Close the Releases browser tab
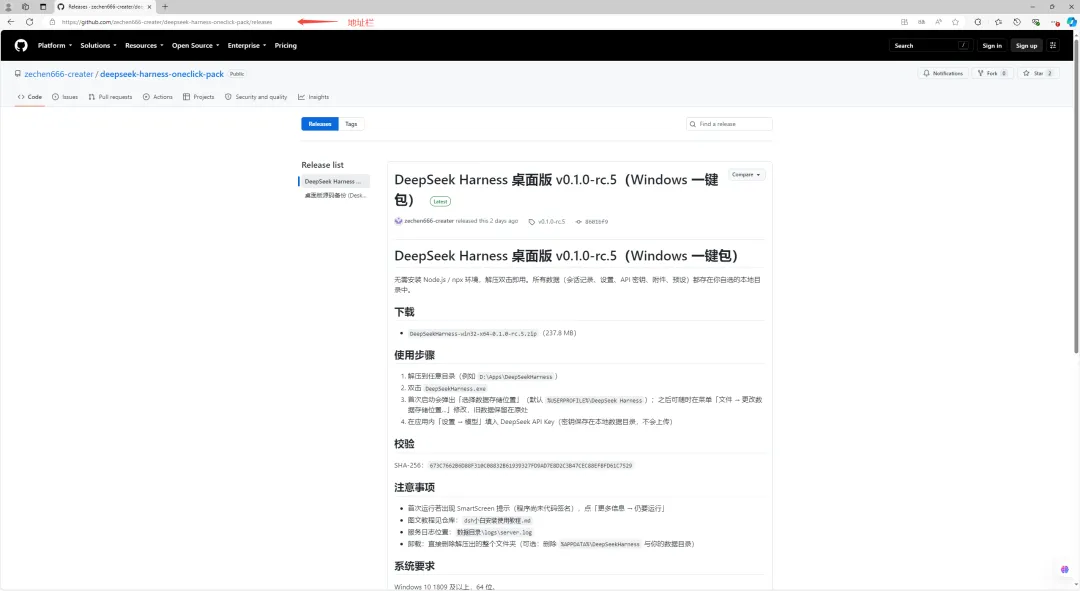The height and width of the screenshot is (591, 1080). 149,7
